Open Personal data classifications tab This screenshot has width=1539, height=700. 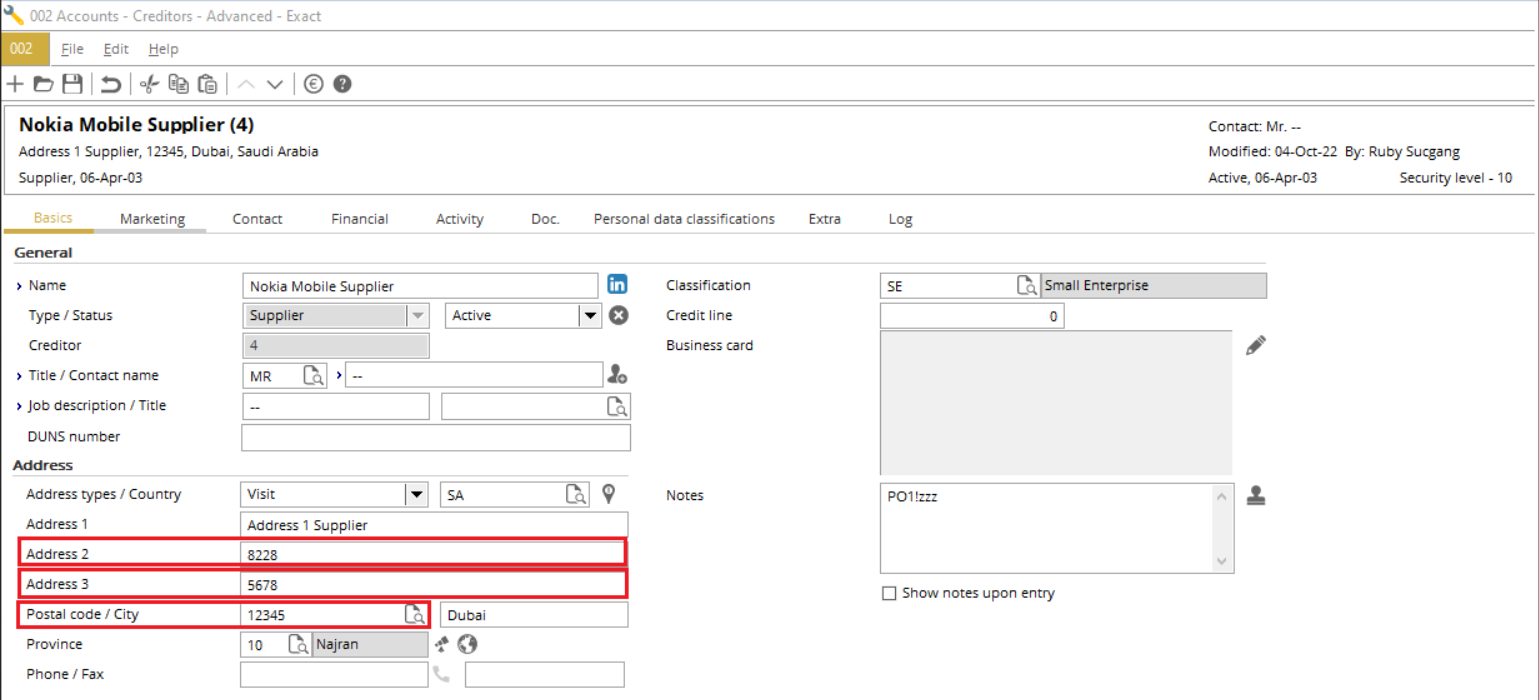[x=684, y=219]
